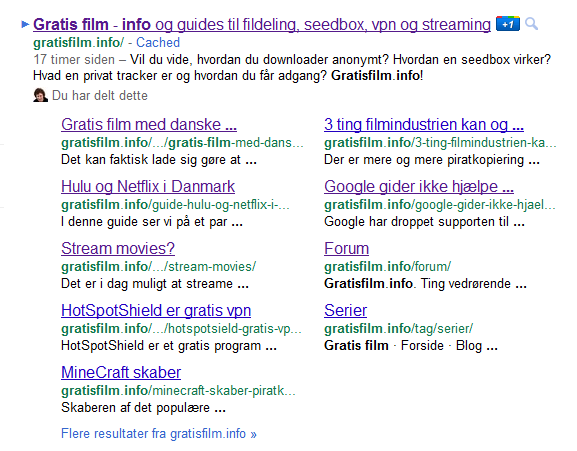
Task: Open 'Google gider ikke hjælpe ...' sitelink
Action: pyautogui.click(x=419, y=187)
